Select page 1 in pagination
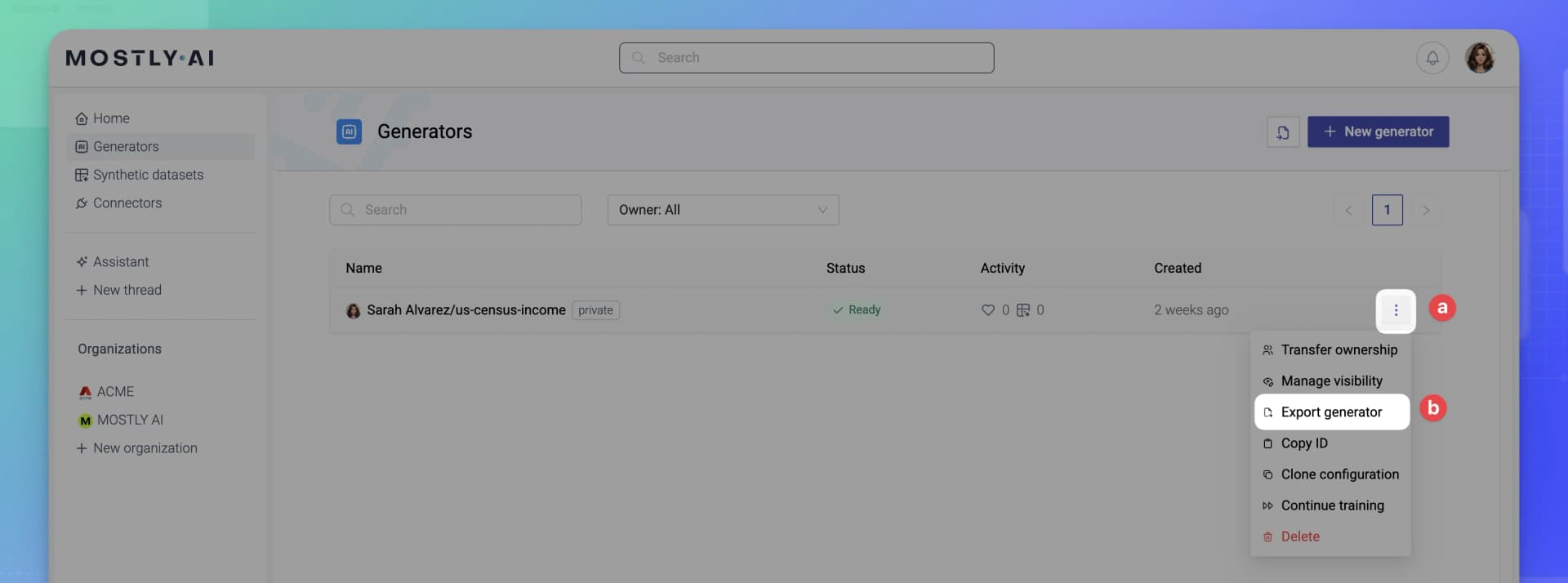 pyautogui.click(x=1387, y=210)
